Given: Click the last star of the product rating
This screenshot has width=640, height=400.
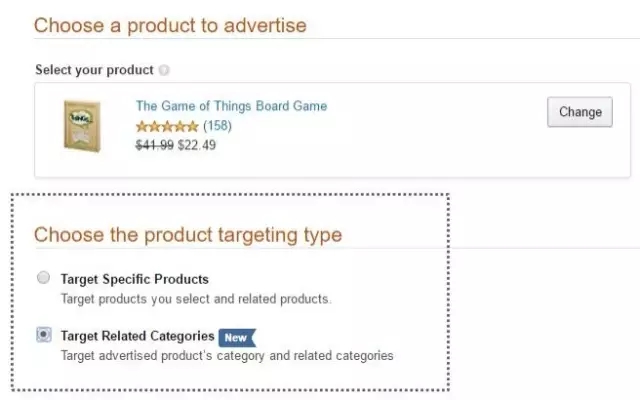Looking at the screenshot, I should click(193, 126).
